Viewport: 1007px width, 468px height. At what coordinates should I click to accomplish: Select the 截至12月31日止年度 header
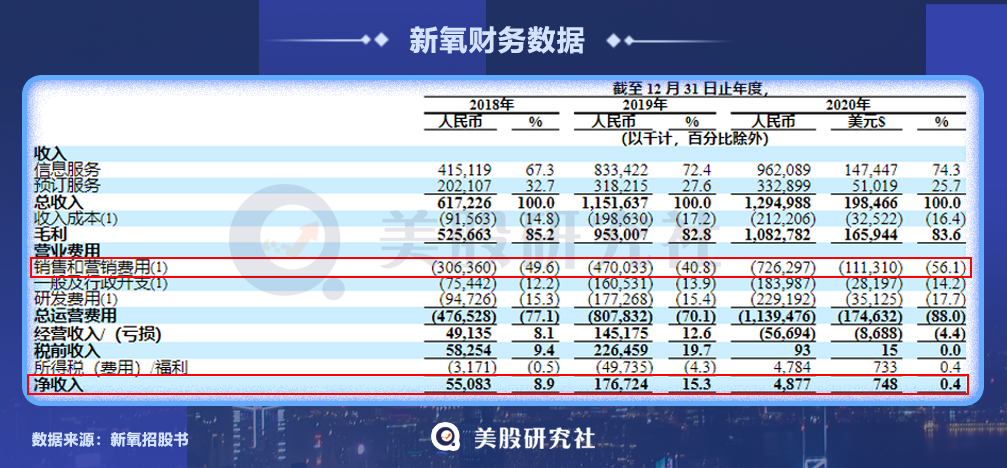click(691, 88)
